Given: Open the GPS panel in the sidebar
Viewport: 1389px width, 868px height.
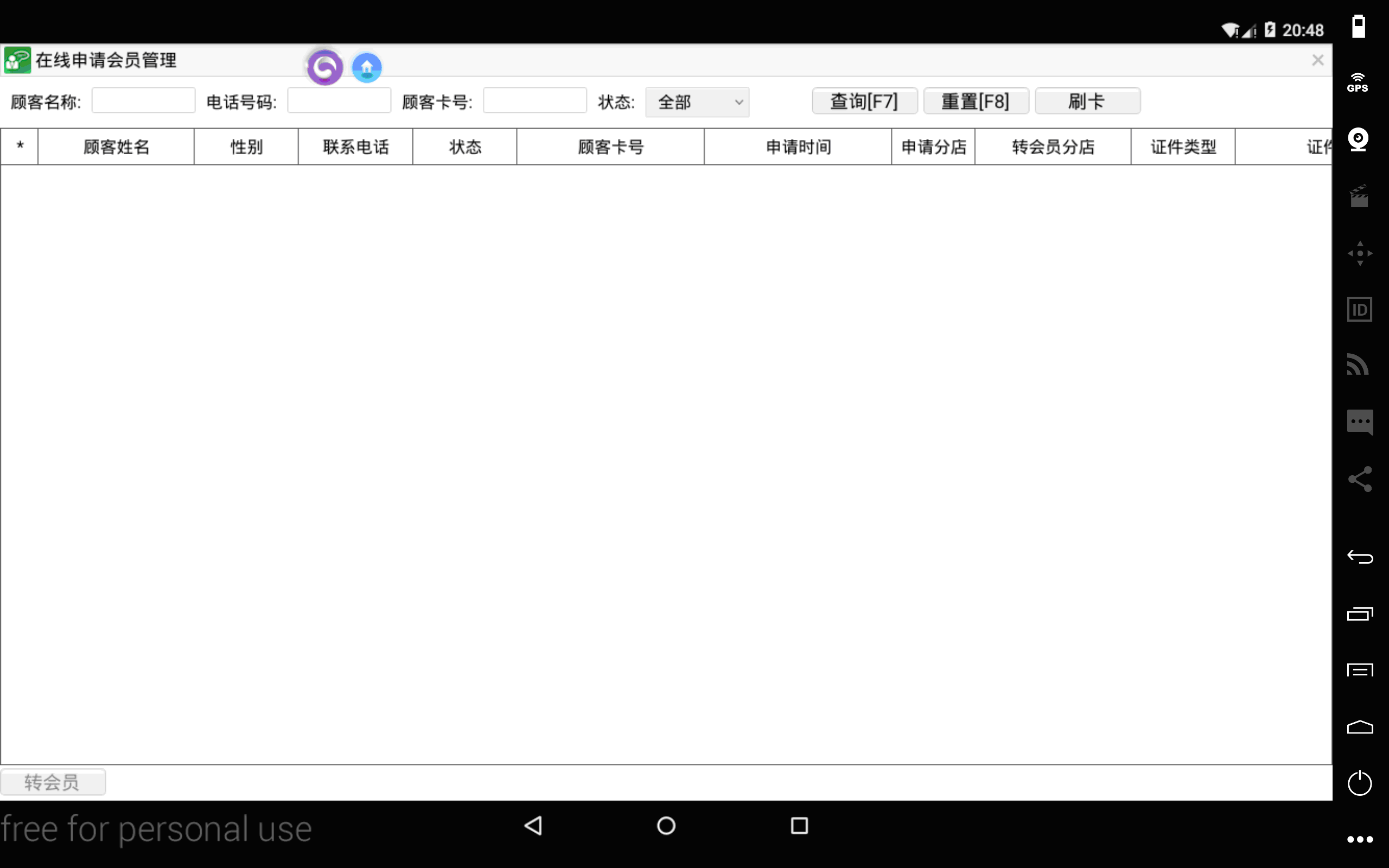Looking at the screenshot, I should click(x=1358, y=83).
